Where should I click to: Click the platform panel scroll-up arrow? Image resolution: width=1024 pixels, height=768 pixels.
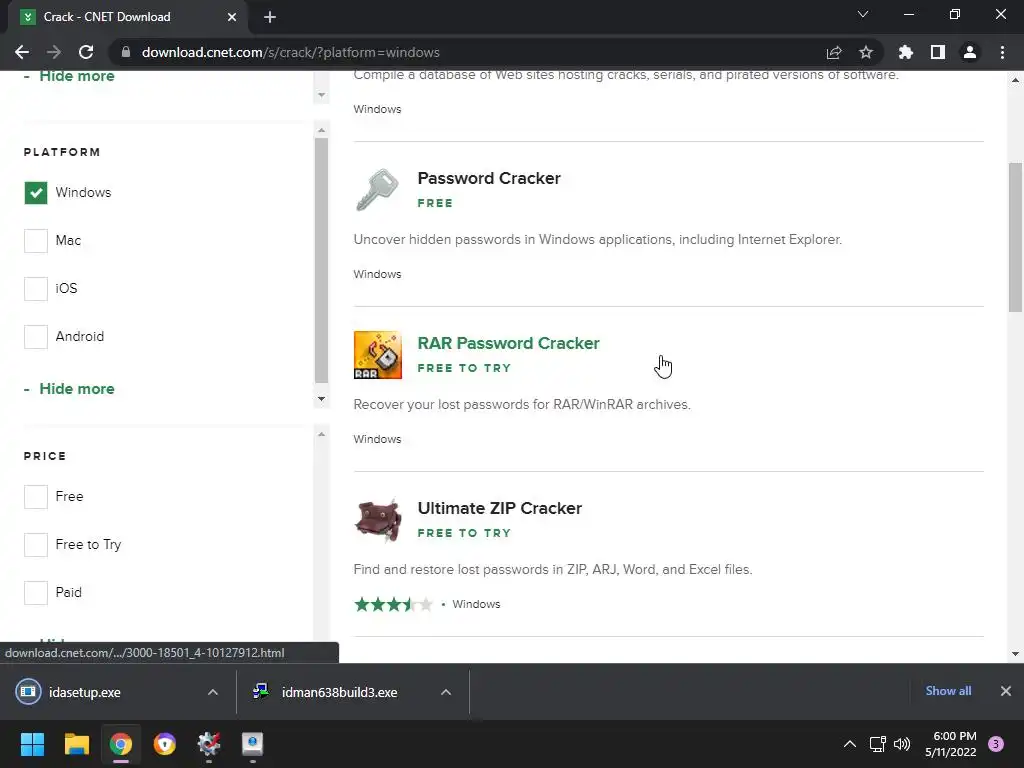(x=321, y=130)
